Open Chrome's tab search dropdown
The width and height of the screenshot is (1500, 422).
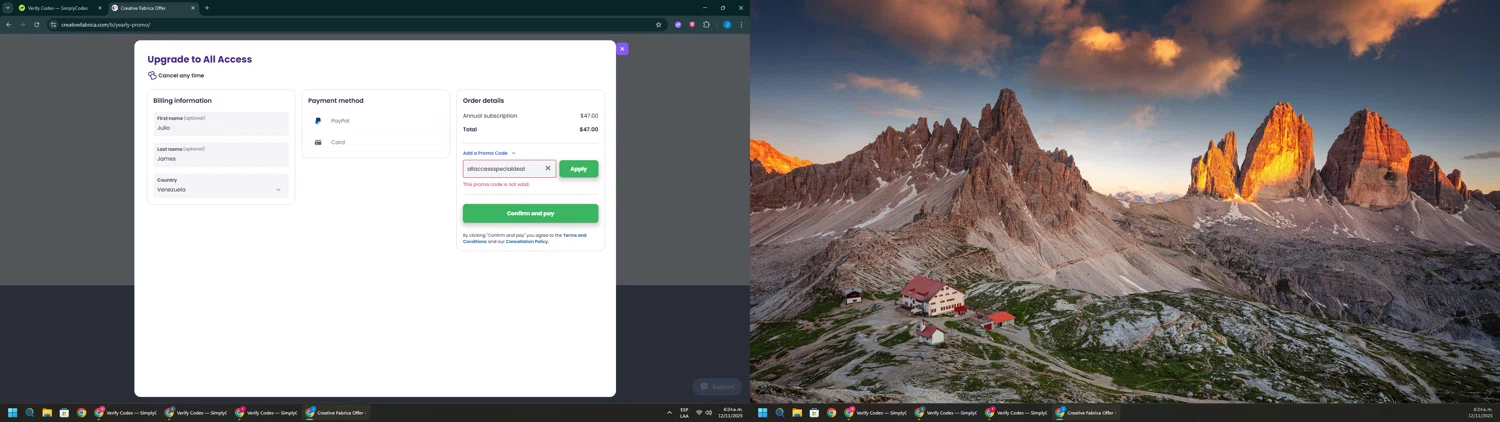coord(8,8)
